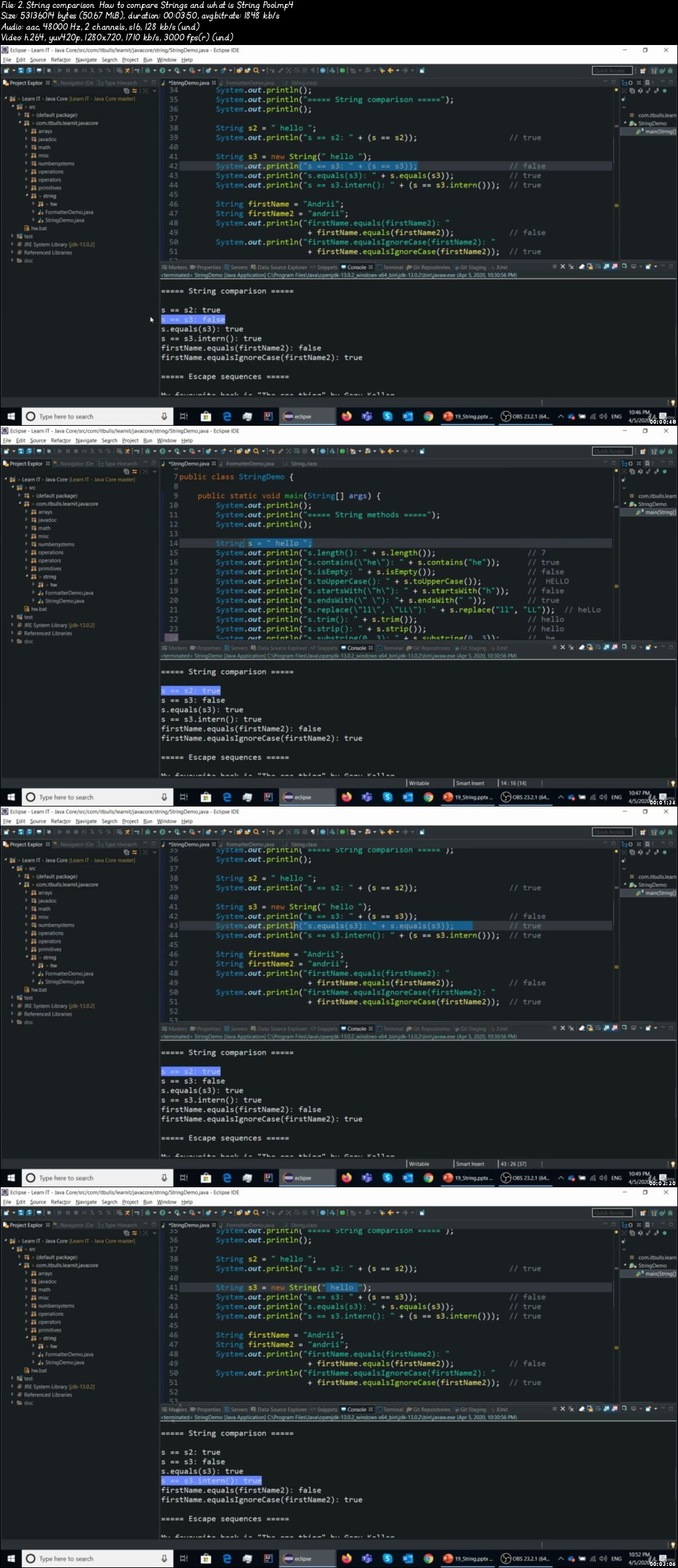Expand Referenced Libraries in 10:46 PM frame
This screenshot has width=678, height=1568.
13,252
